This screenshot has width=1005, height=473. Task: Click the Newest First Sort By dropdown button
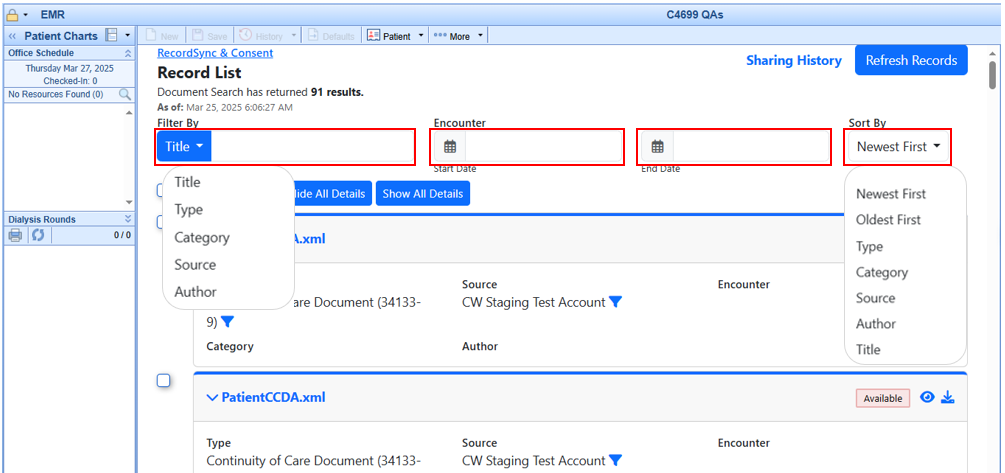point(898,147)
